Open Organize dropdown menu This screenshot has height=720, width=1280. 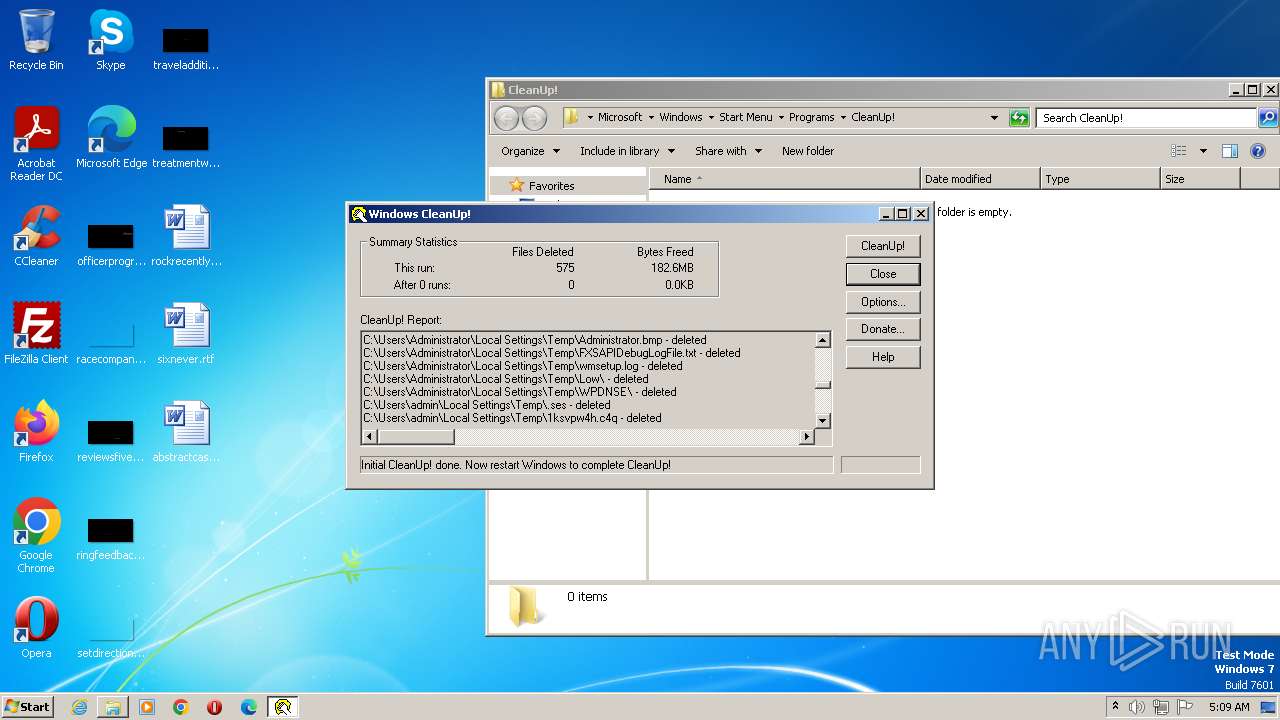point(530,151)
